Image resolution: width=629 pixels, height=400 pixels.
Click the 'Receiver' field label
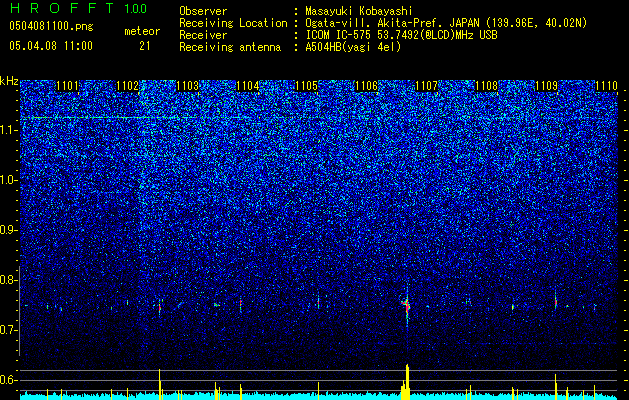(203, 35)
